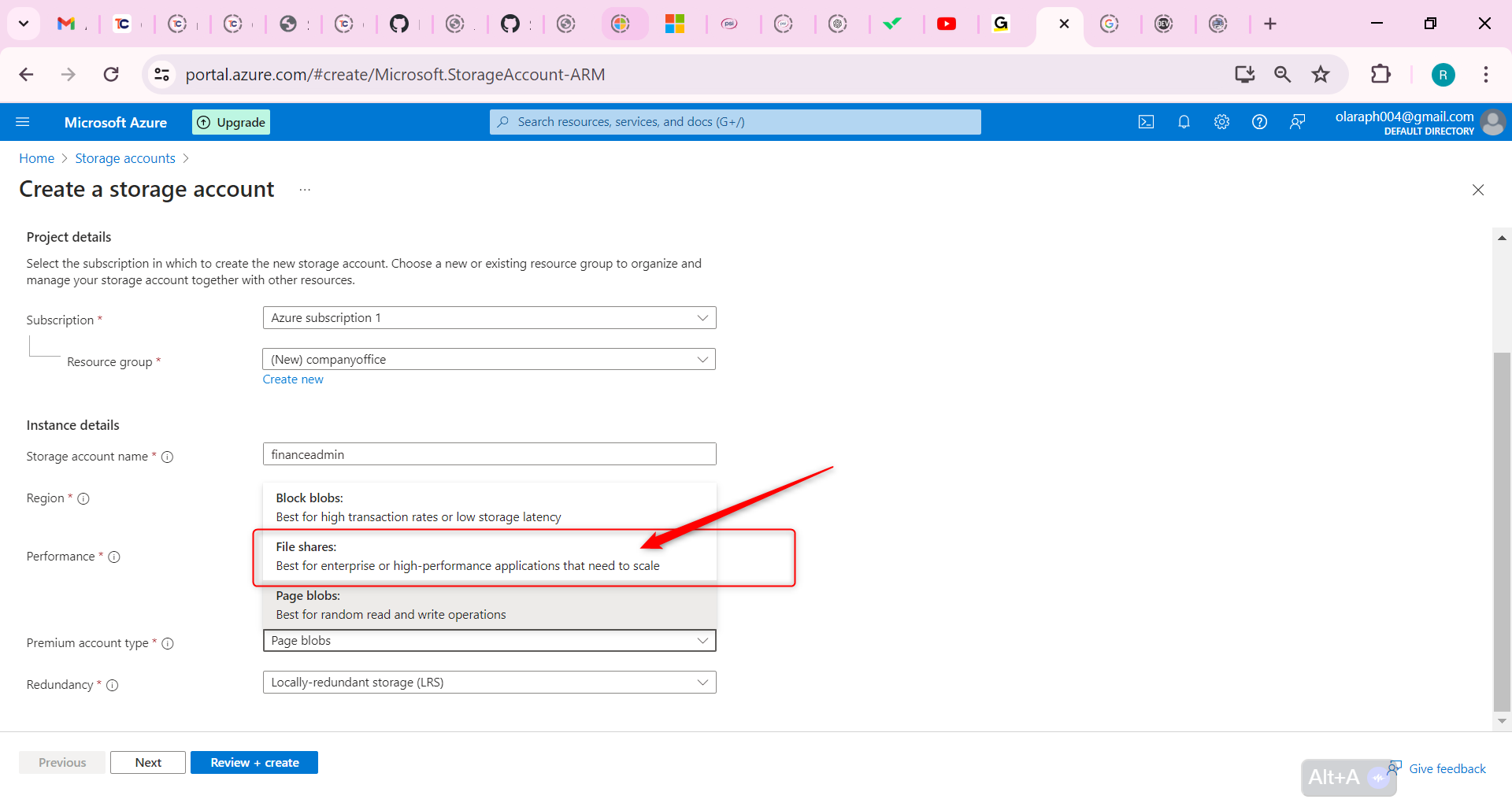The height and width of the screenshot is (803, 1512).
Task: Click the Upgrade button
Action: pyautogui.click(x=232, y=122)
